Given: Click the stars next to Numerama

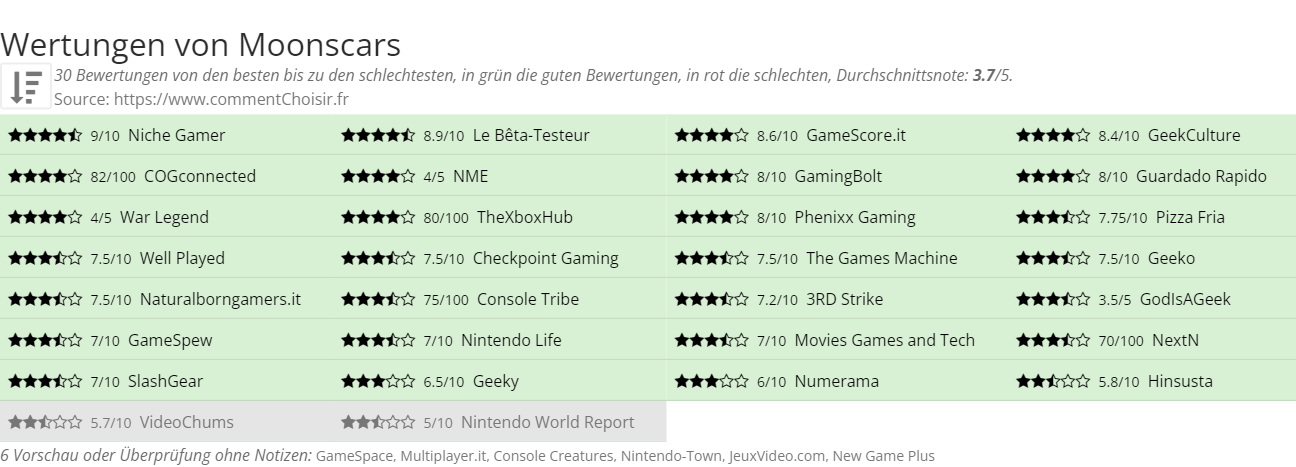Looking at the screenshot, I should [711, 381].
